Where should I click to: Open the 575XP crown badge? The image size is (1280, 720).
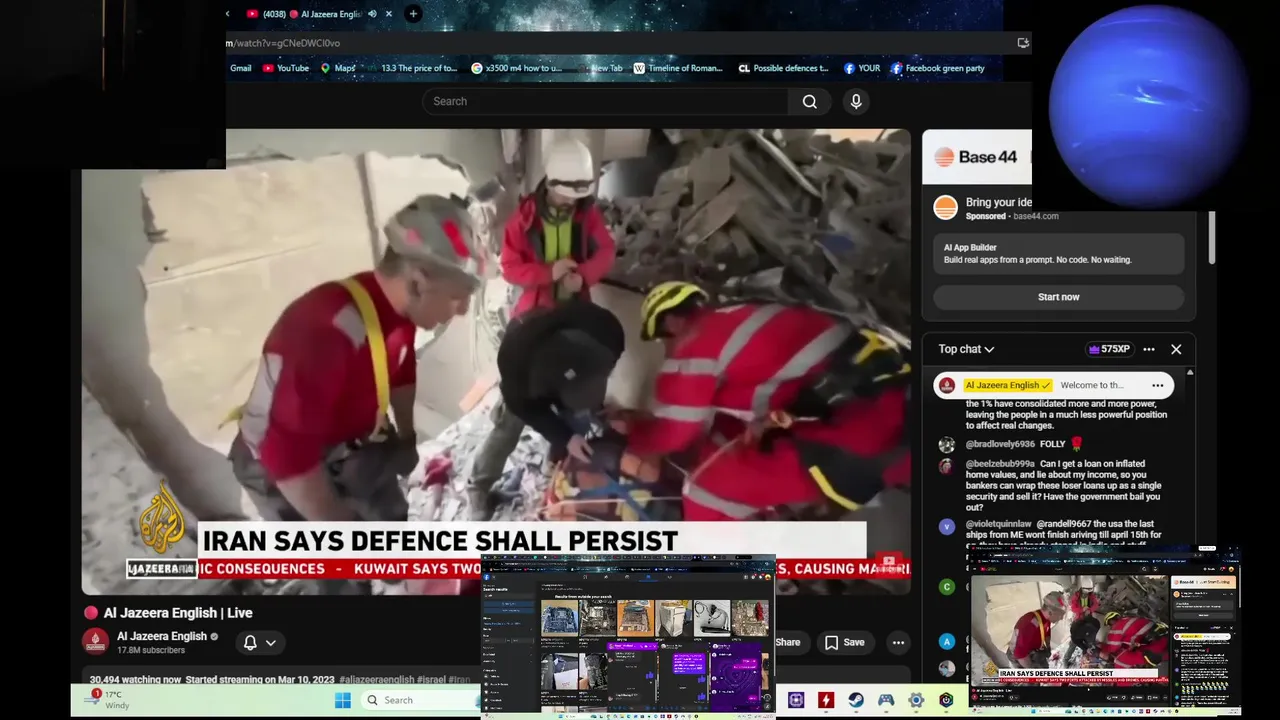[x=1109, y=349]
